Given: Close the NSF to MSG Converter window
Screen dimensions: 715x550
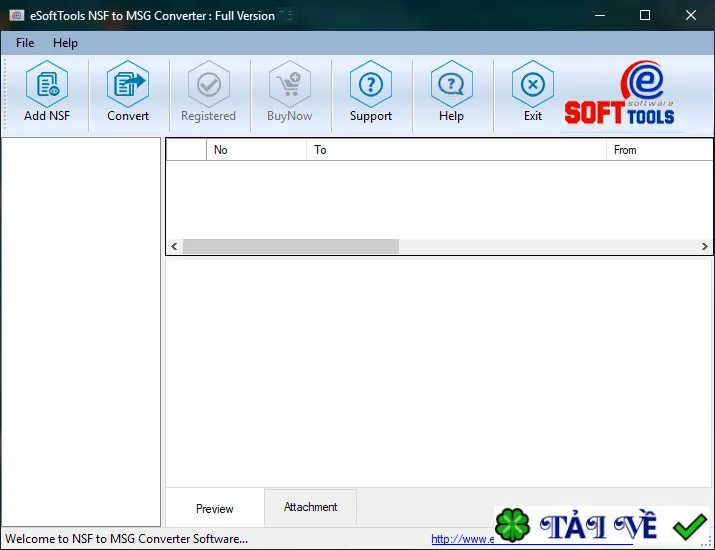Looking at the screenshot, I should pos(691,16).
